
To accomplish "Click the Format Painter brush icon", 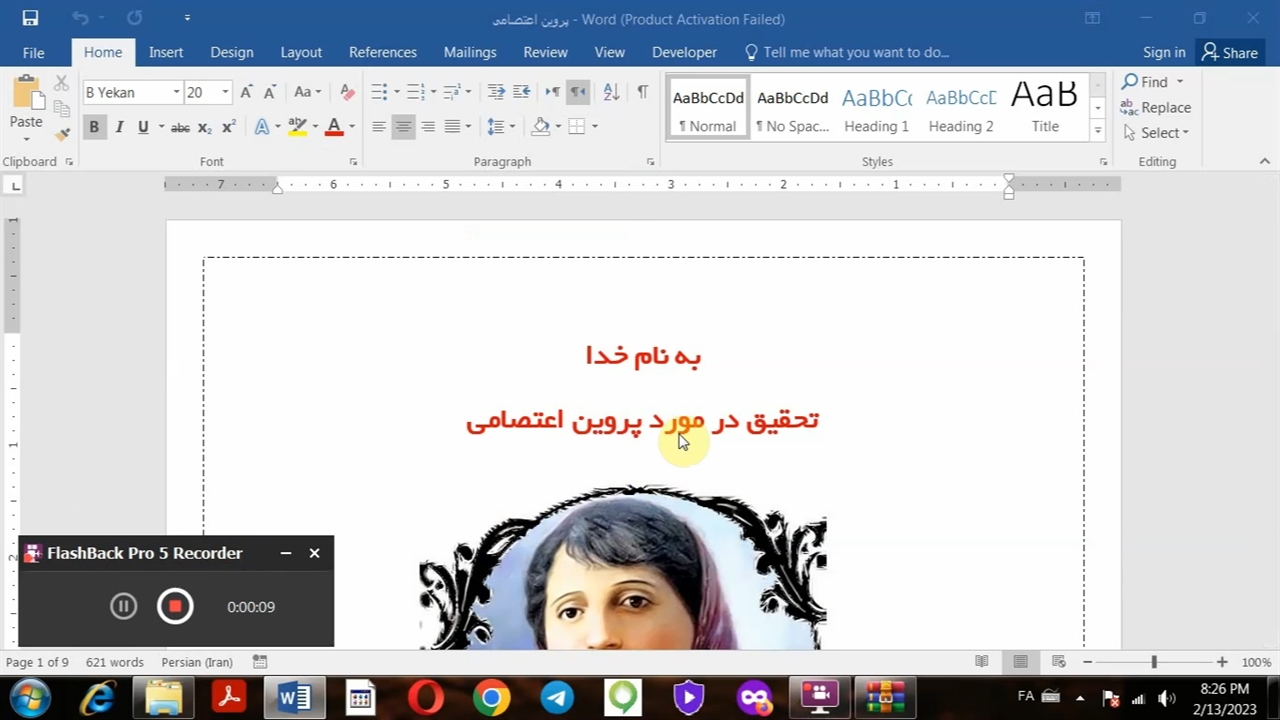I will pos(62,134).
